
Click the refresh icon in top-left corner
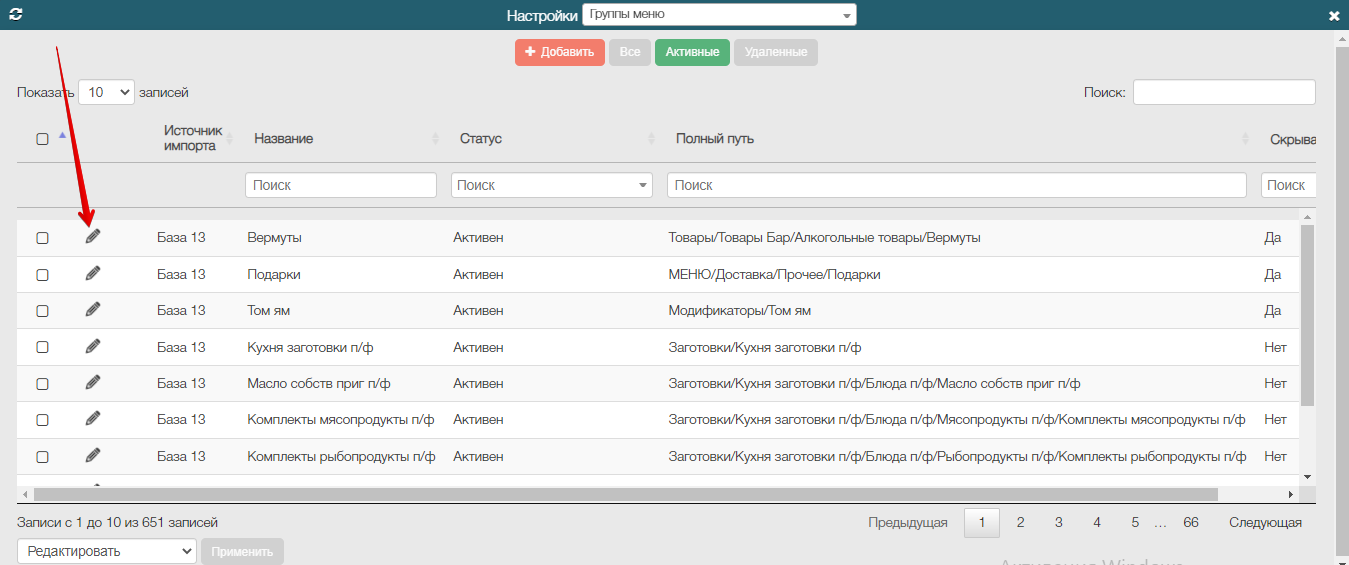[x=15, y=15]
